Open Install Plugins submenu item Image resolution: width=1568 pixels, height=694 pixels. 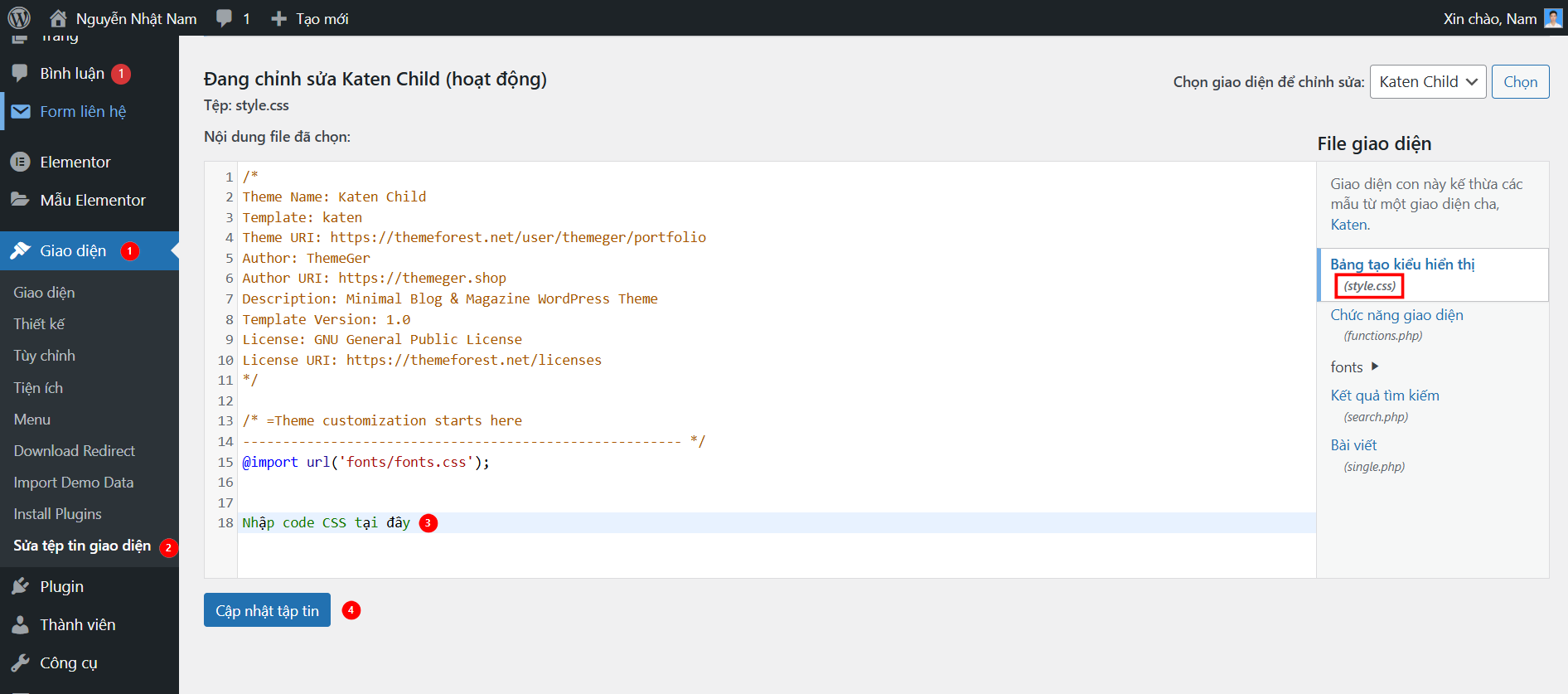point(58,513)
